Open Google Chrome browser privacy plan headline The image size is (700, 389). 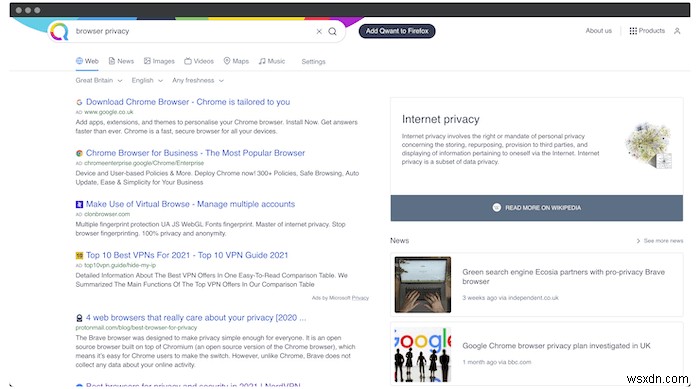556,346
